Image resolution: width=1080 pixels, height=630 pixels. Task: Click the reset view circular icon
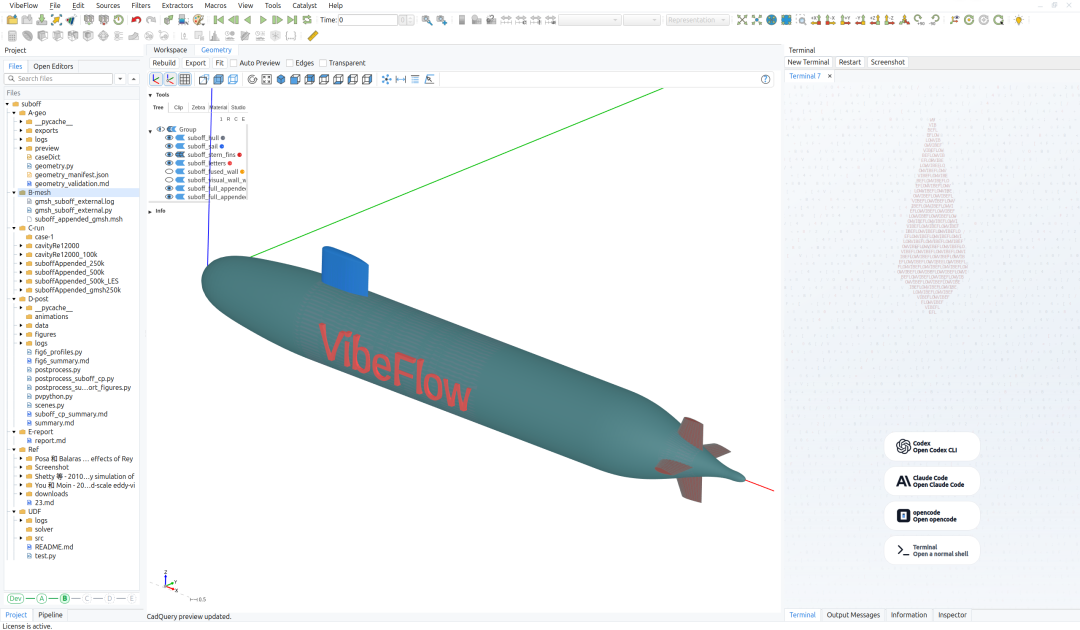coord(252,79)
